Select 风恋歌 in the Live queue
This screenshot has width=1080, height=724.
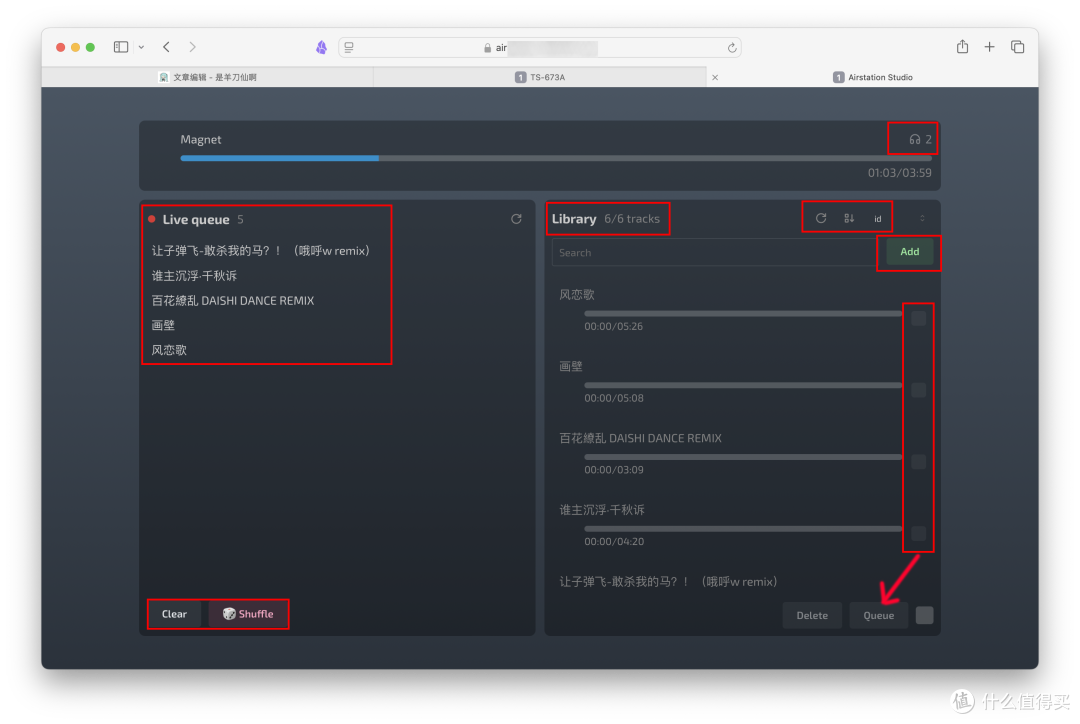coord(169,350)
